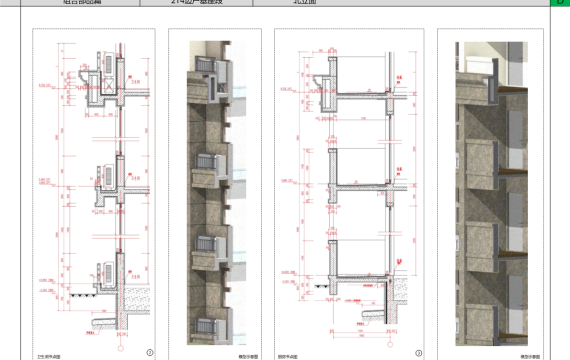Click the top air-conditioner unit in first section
The height and width of the screenshot is (360, 570).
[x=109, y=64]
